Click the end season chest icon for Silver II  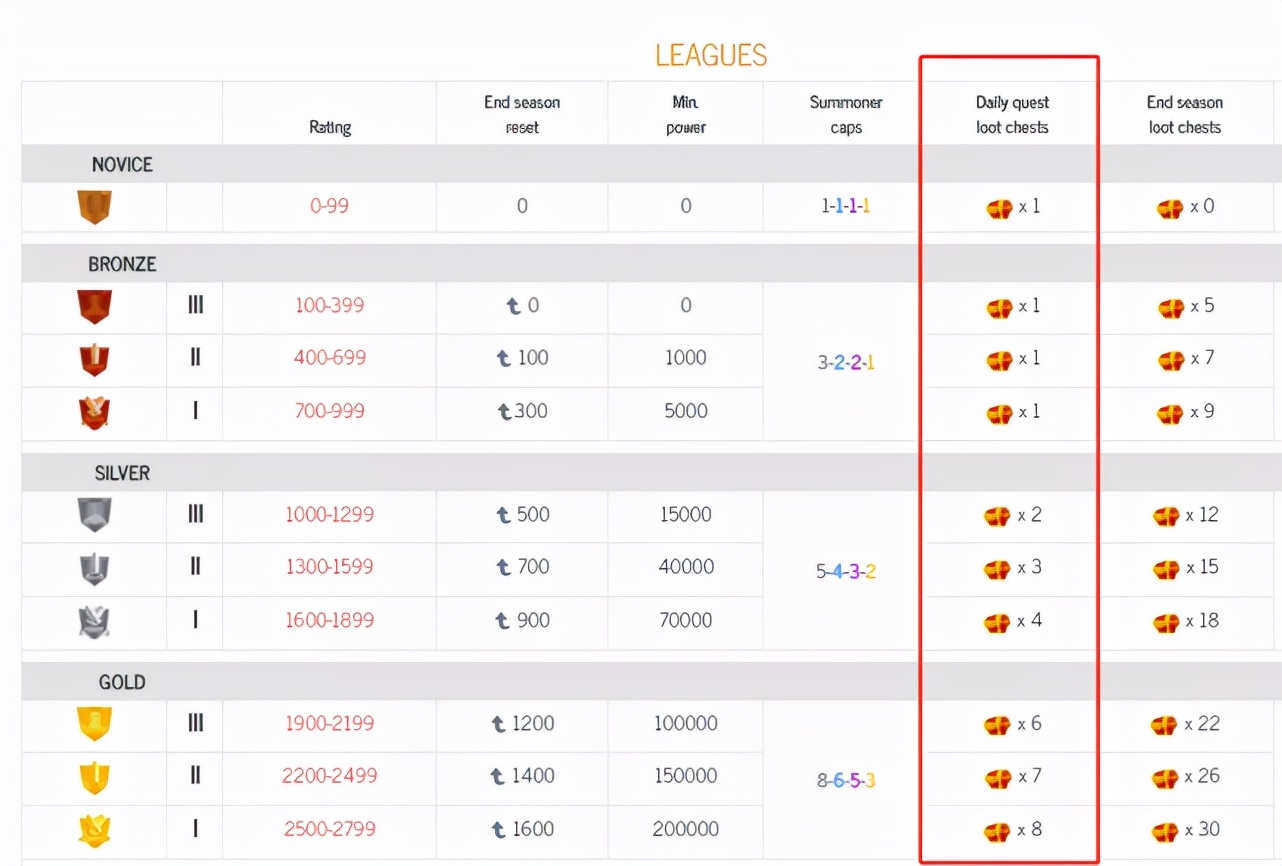pyautogui.click(x=1166, y=569)
